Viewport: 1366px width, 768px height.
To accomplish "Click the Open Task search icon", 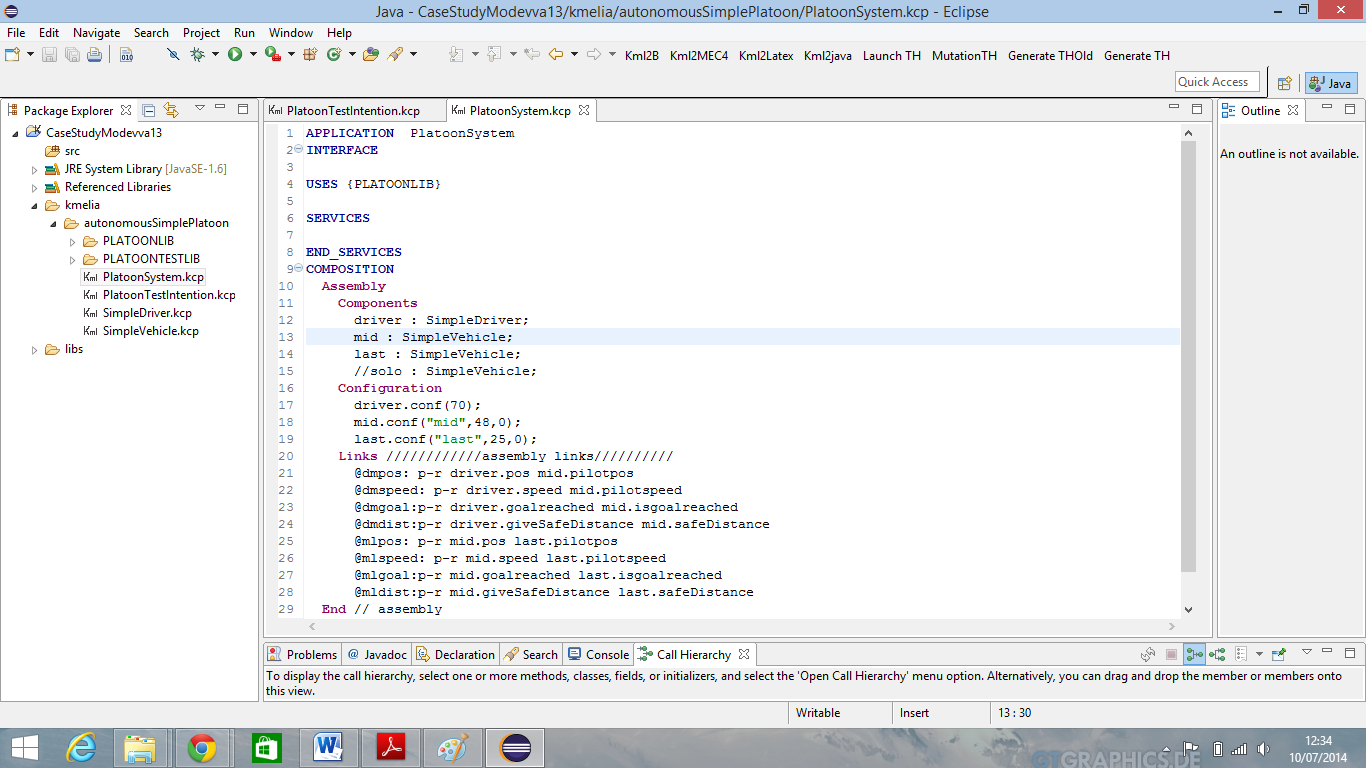I will pyautogui.click(x=395, y=55).
